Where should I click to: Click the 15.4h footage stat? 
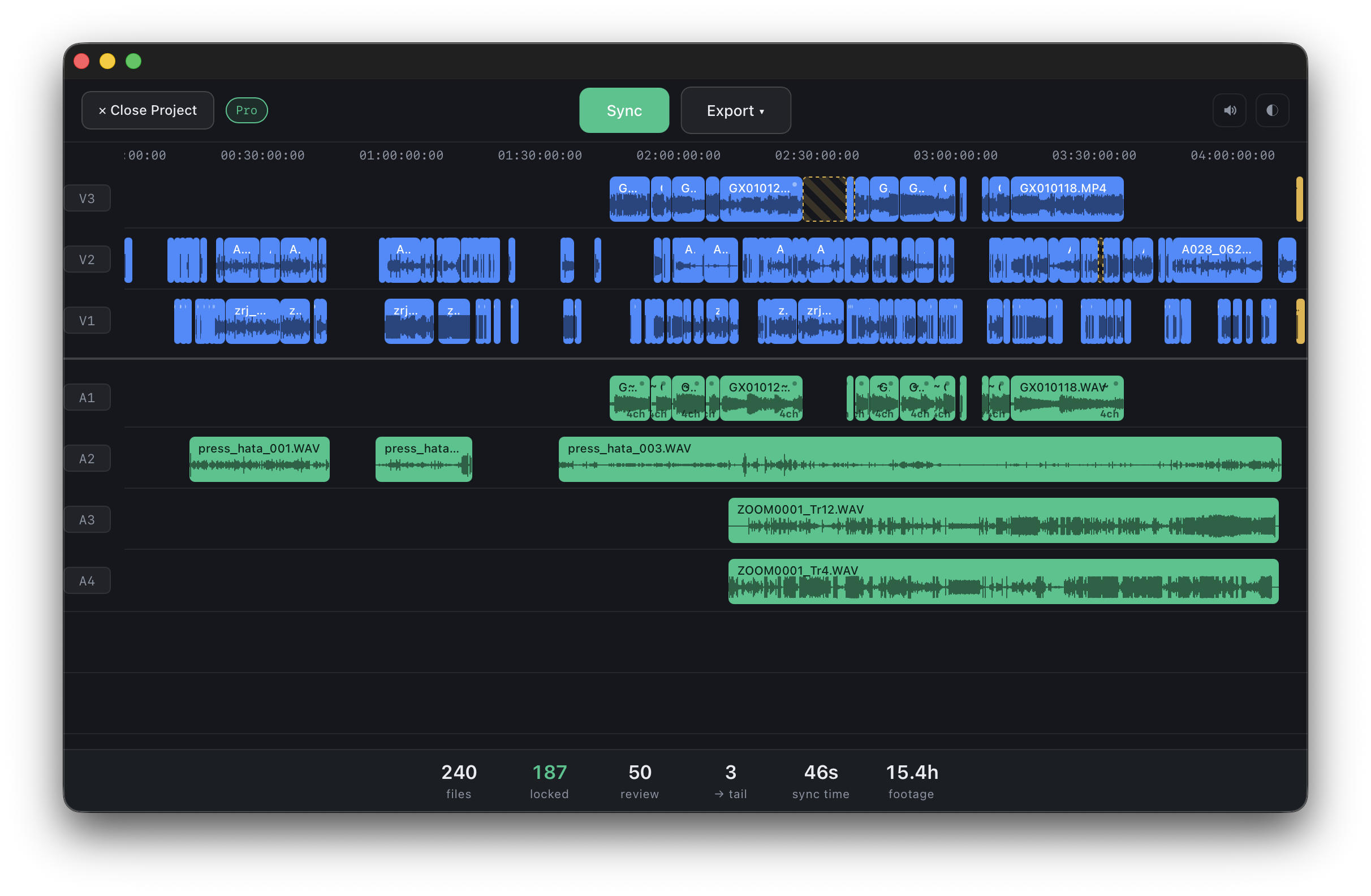tap(911, 781)
